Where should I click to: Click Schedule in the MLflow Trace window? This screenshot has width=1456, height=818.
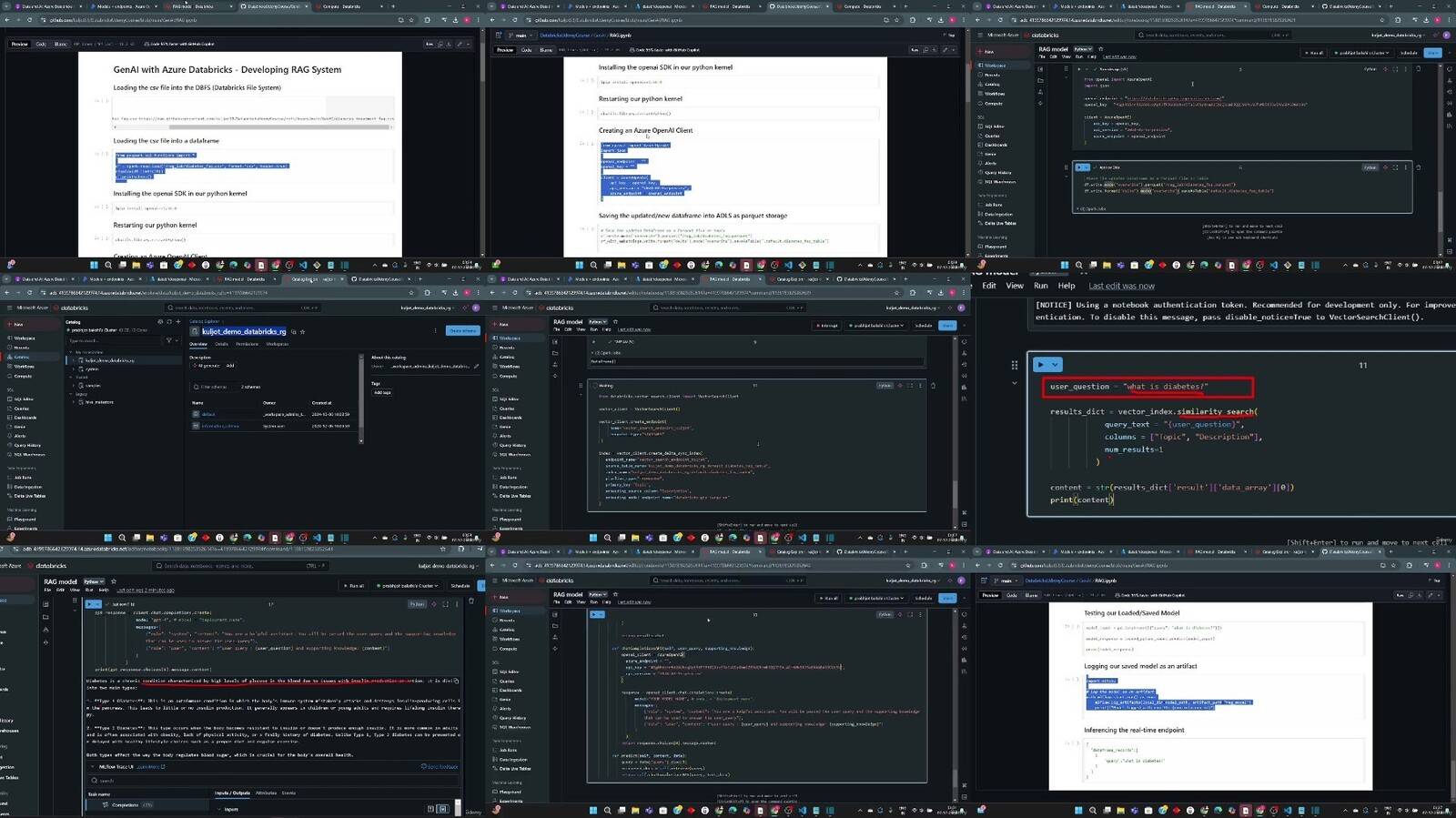(460, 586)
